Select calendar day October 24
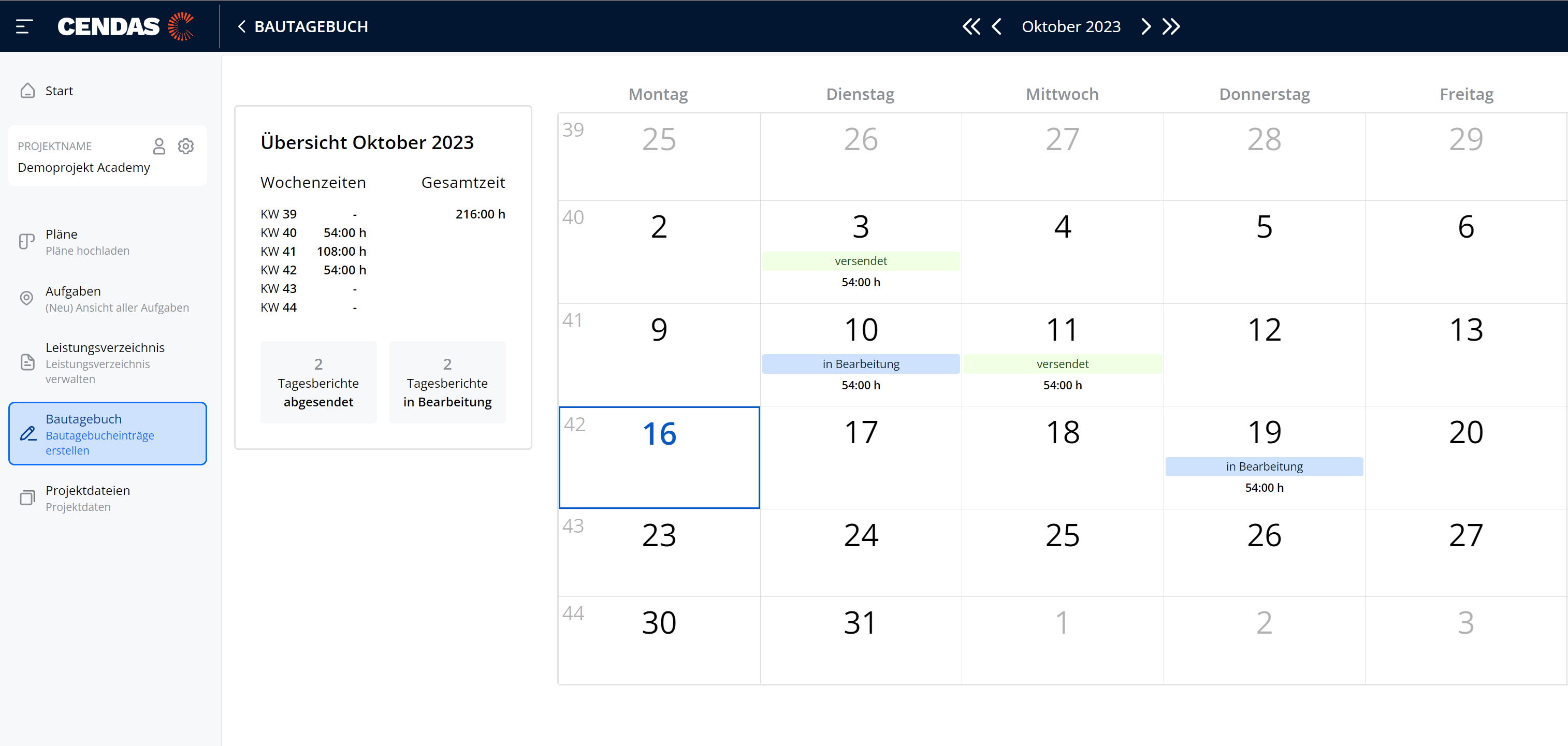 [861, 552]
